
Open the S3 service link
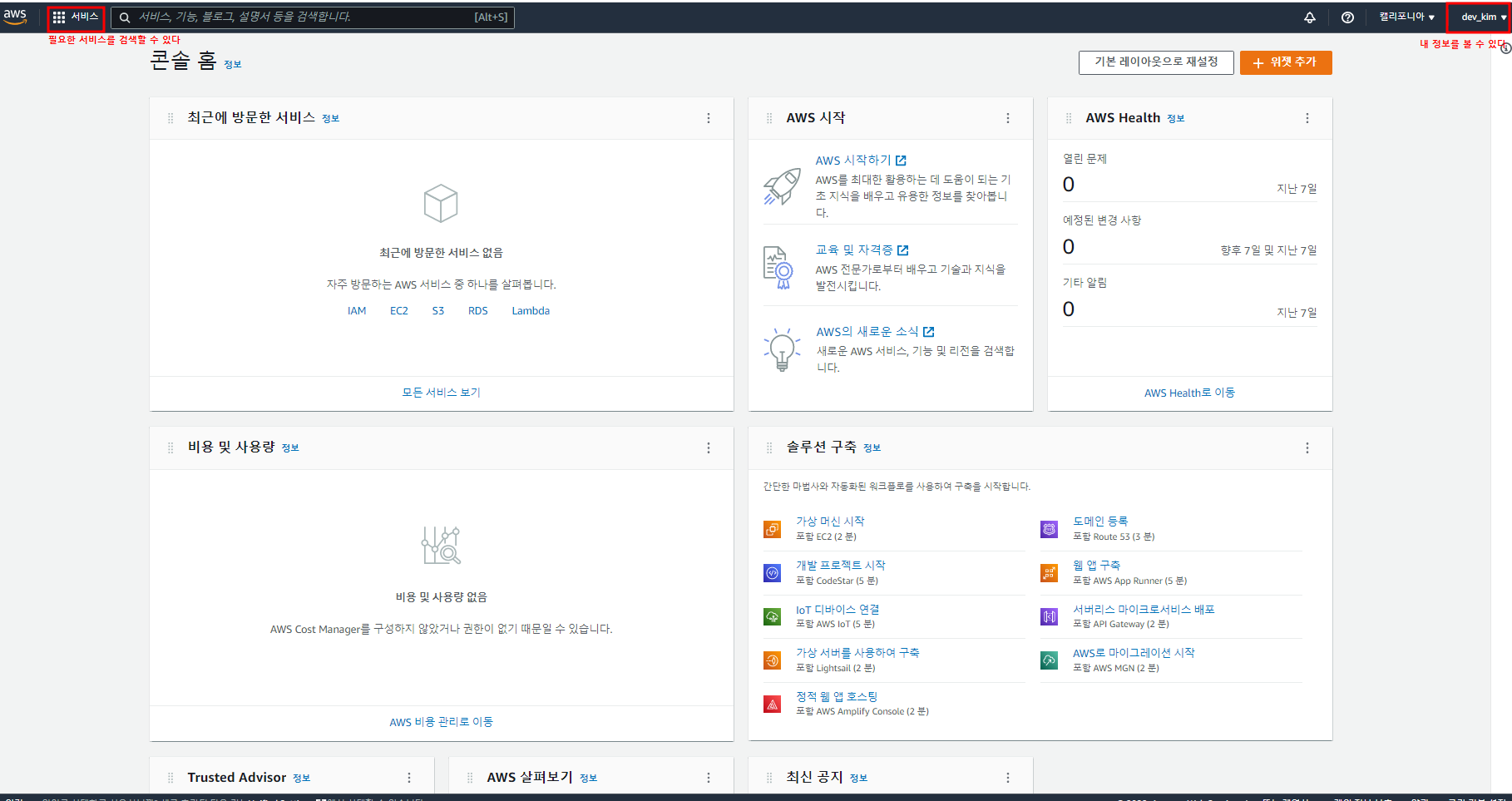pyautogui.click(x=438, y=311)
